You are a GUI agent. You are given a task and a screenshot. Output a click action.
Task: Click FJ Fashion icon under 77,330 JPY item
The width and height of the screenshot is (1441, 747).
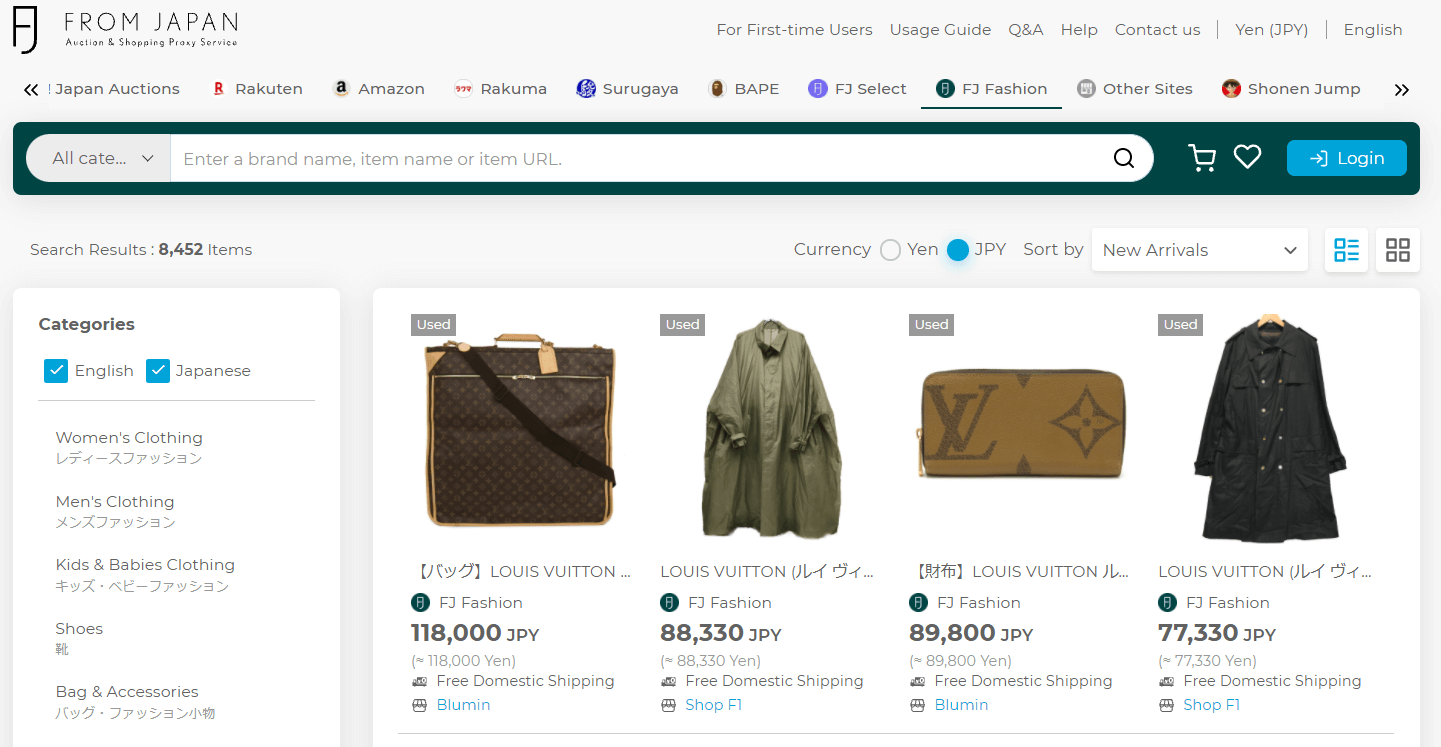coord(1167,602)
